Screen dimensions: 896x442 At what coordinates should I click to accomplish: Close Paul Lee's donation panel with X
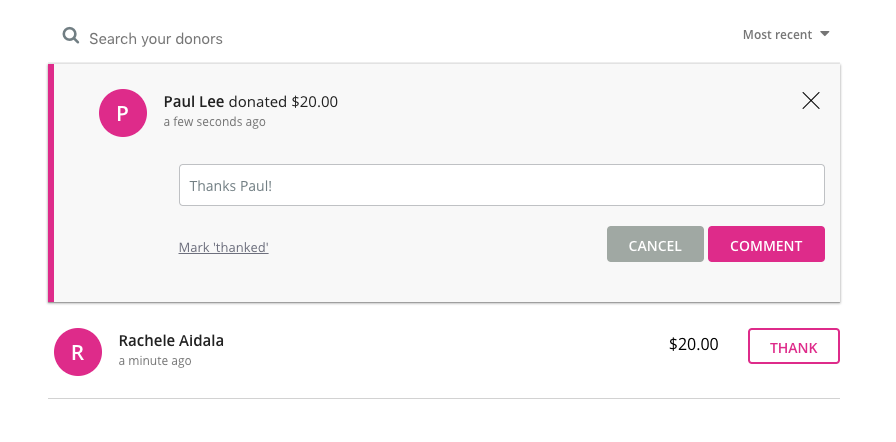point(811,101)
